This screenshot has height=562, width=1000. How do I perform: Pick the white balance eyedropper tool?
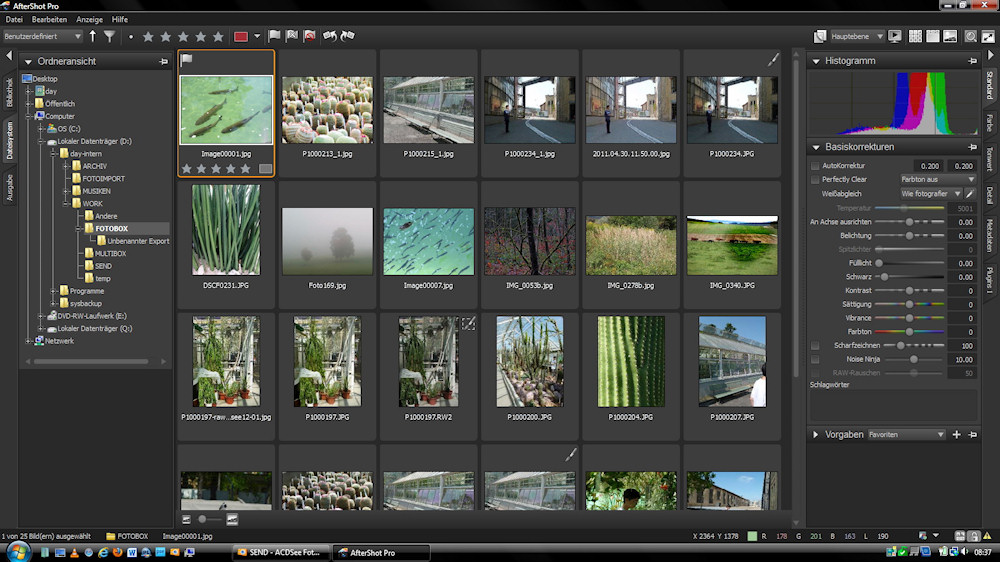tap(970, 193)
